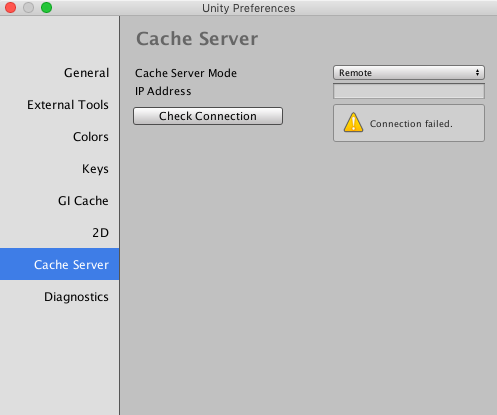
Task: Click the dropdown arrows next to Remote
Action: tap(477, 73)
